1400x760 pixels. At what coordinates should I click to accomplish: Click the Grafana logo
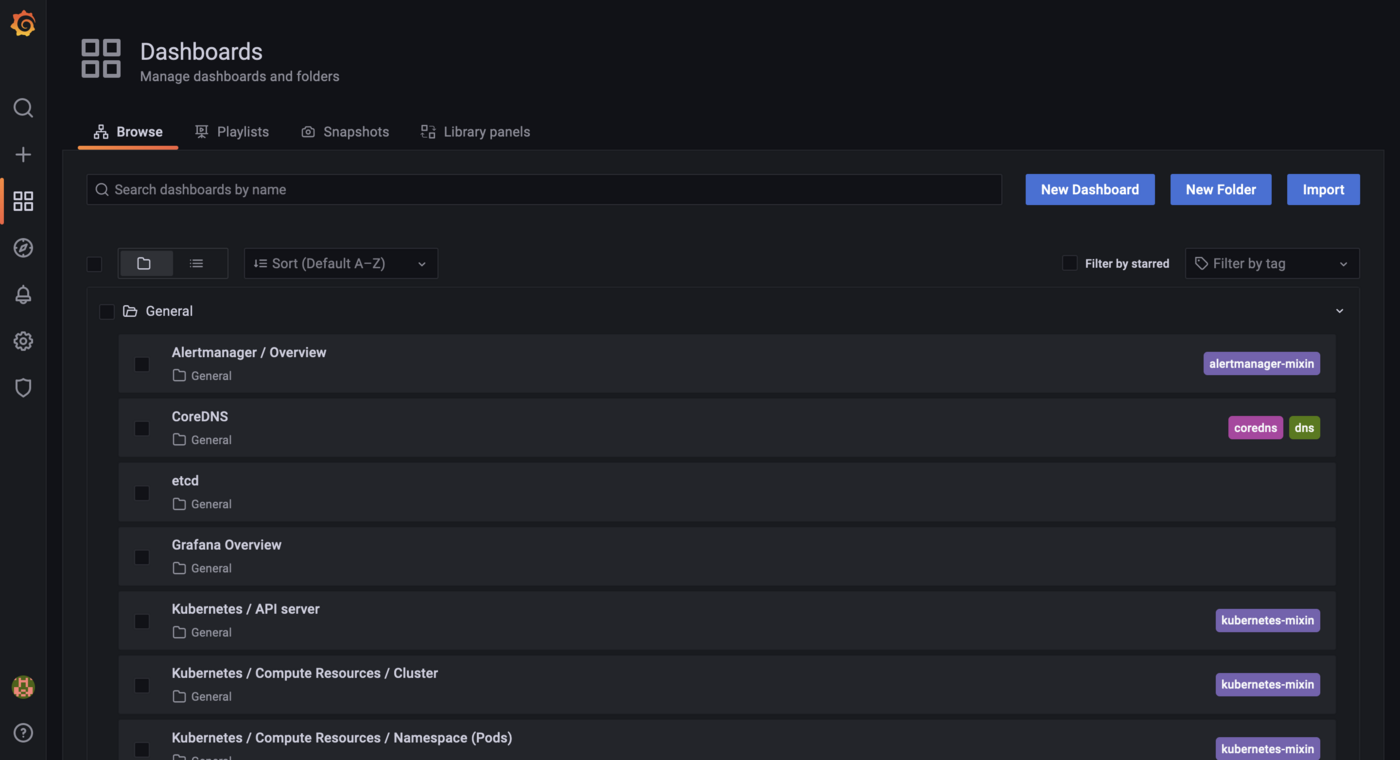23,23
